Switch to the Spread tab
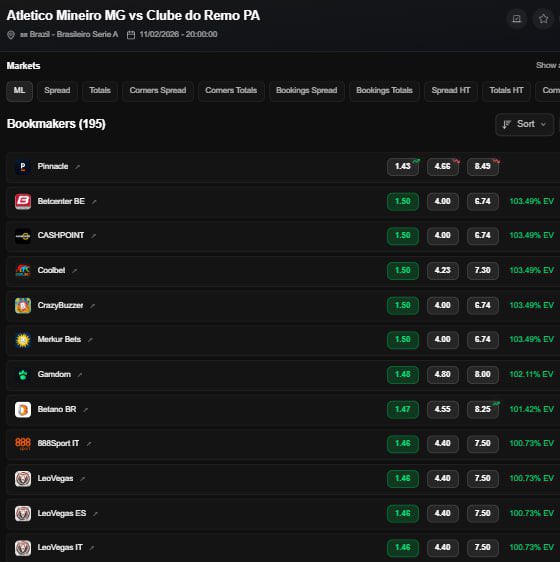The image size is (560, 562). tap(57, 91)
